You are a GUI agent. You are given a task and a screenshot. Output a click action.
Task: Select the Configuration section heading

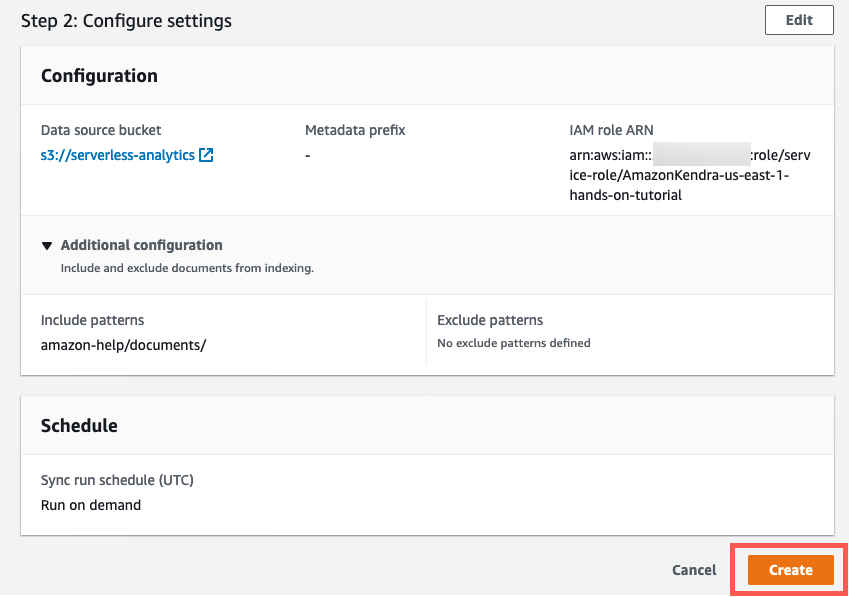[99, 75]
